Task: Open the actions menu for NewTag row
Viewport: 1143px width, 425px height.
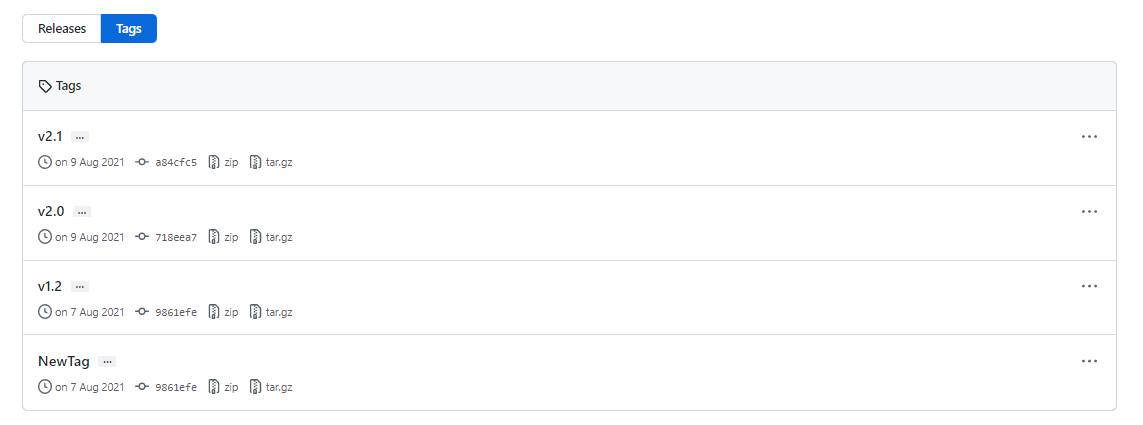Action: click(x=1089, y=361)
